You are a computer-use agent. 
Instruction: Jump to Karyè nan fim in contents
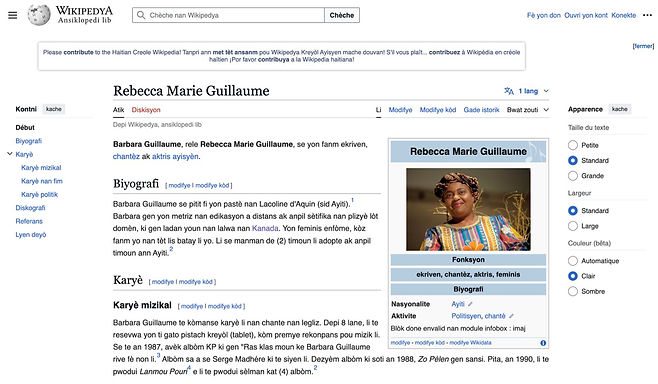pos(42,181)
